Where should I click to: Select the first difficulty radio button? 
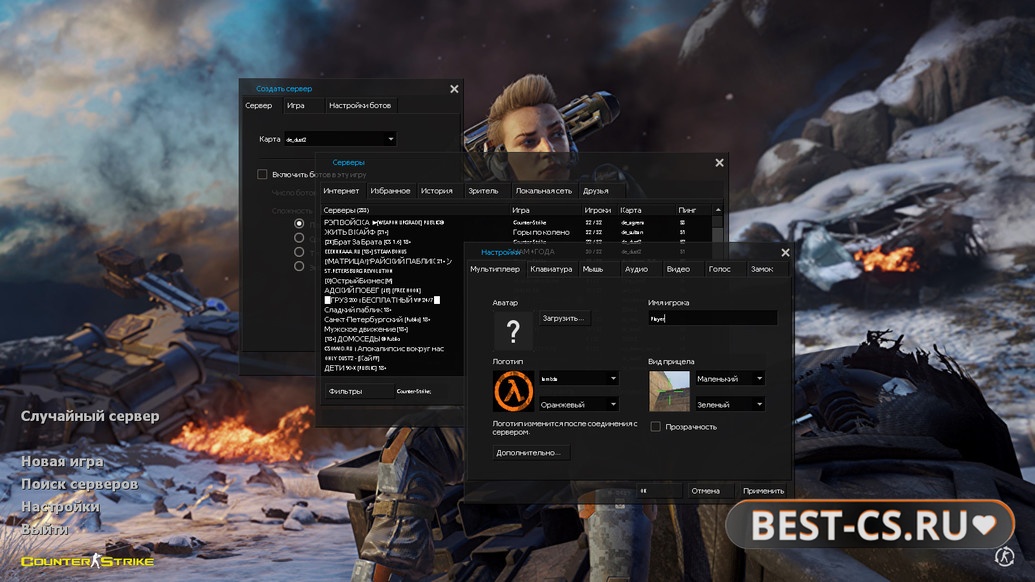click(299, 224)
